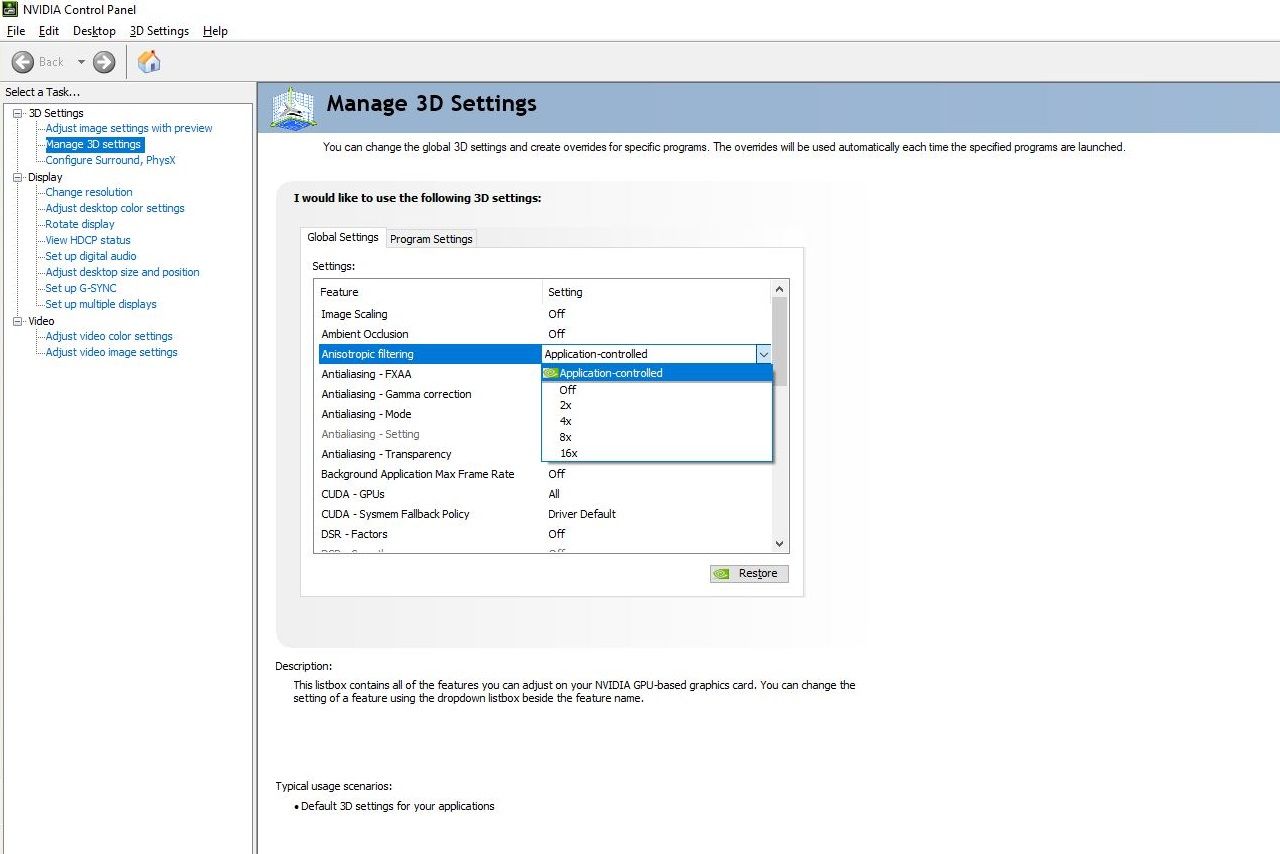The image size is (1280, 854).
Task: Click the Feature column header
Action: 428,292
